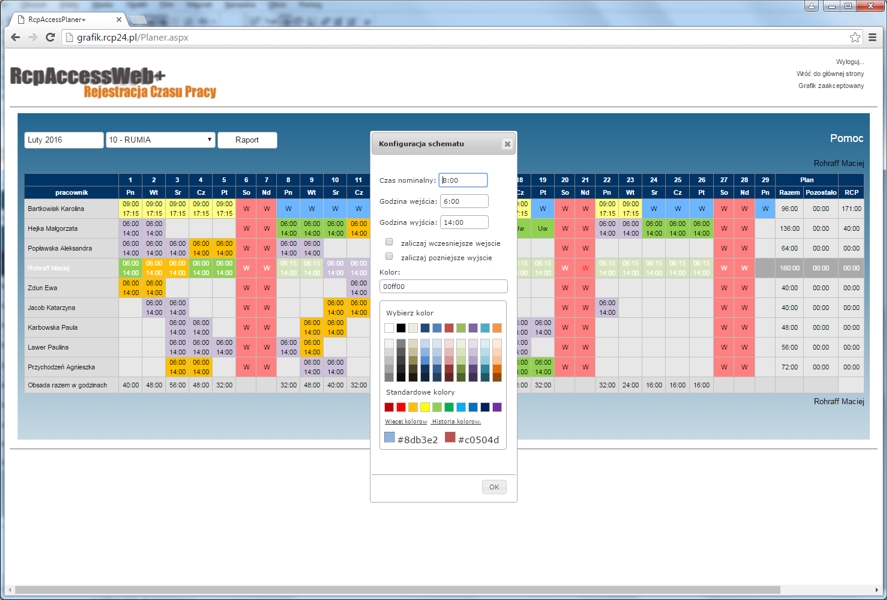Close the Konfiguracja schematu dialog
This screenshot has width=887, height=600.
pos(507,144)
